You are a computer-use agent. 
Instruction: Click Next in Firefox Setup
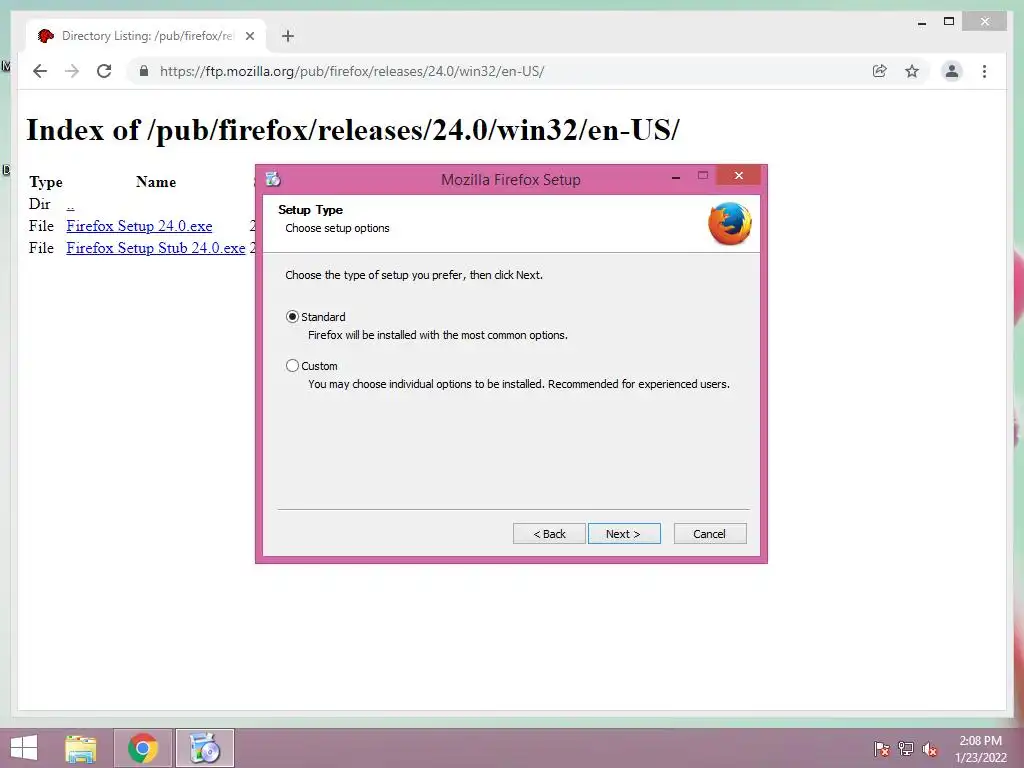(624, 534)
